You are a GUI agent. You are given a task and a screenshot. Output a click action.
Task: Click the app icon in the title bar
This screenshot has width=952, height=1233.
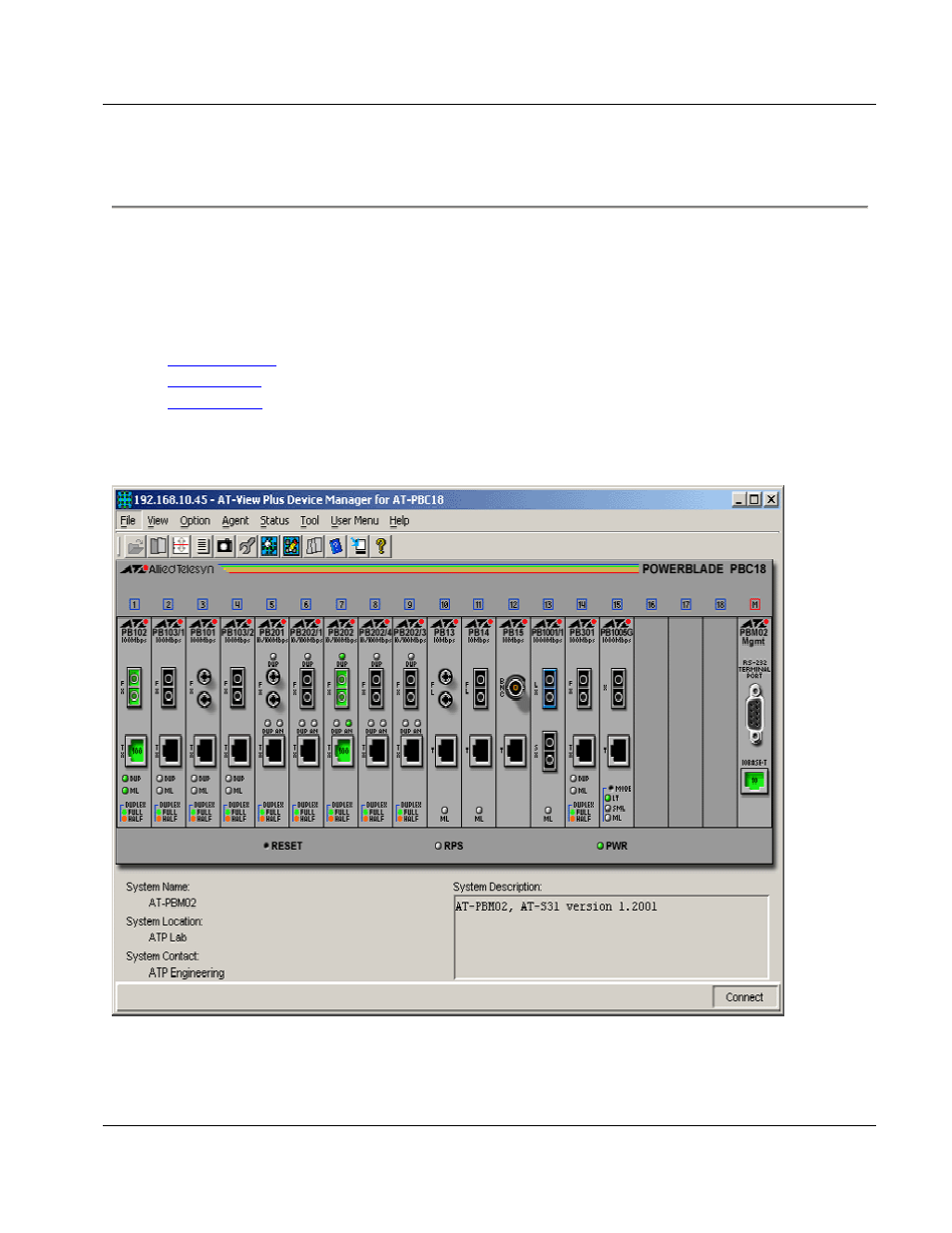click(125, 499)
